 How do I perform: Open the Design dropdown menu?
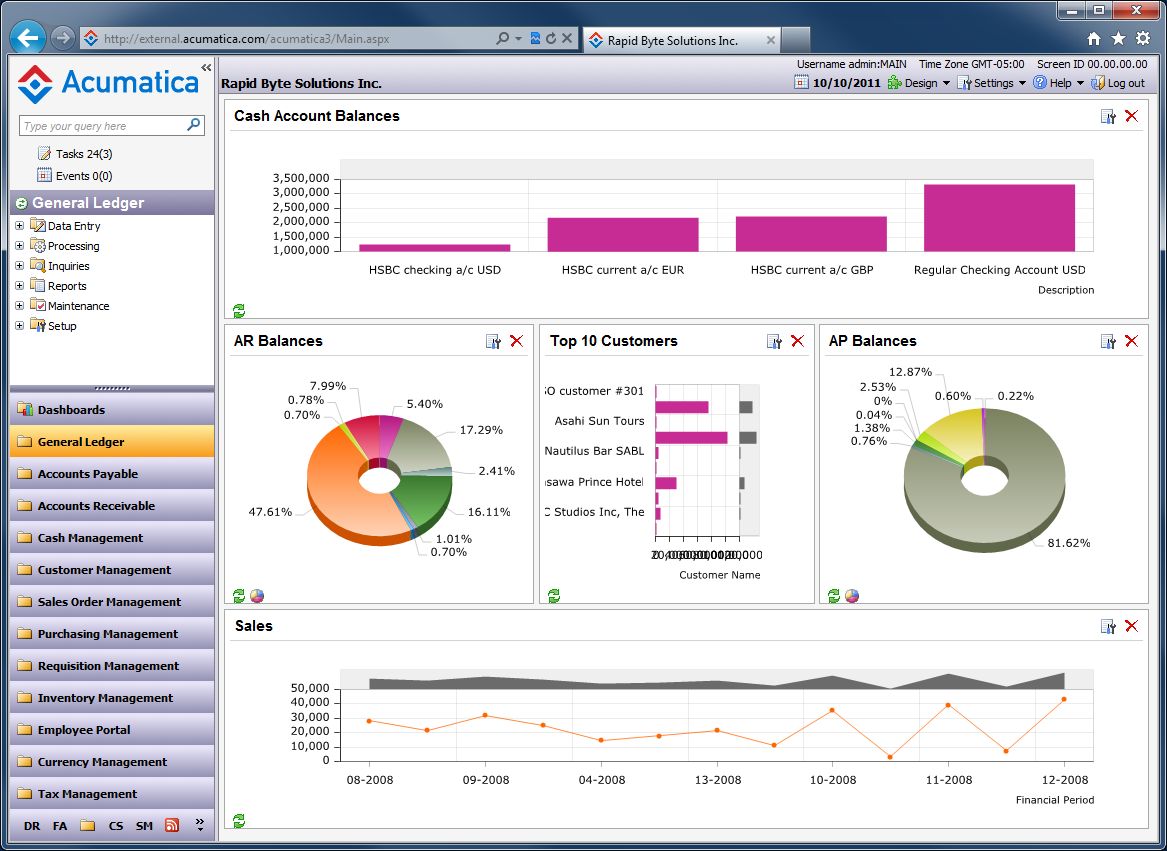coord(921,82)
